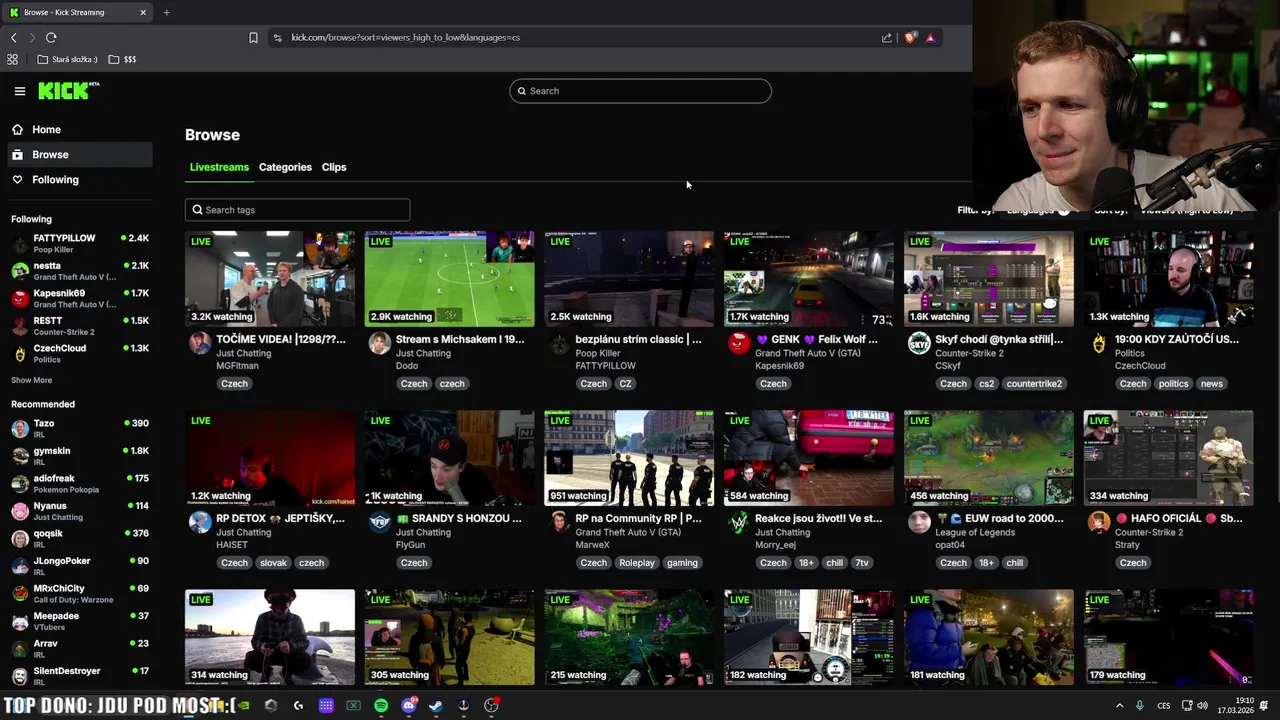
Task: Switch to the Livestreams tab
Action: point(219,167)
